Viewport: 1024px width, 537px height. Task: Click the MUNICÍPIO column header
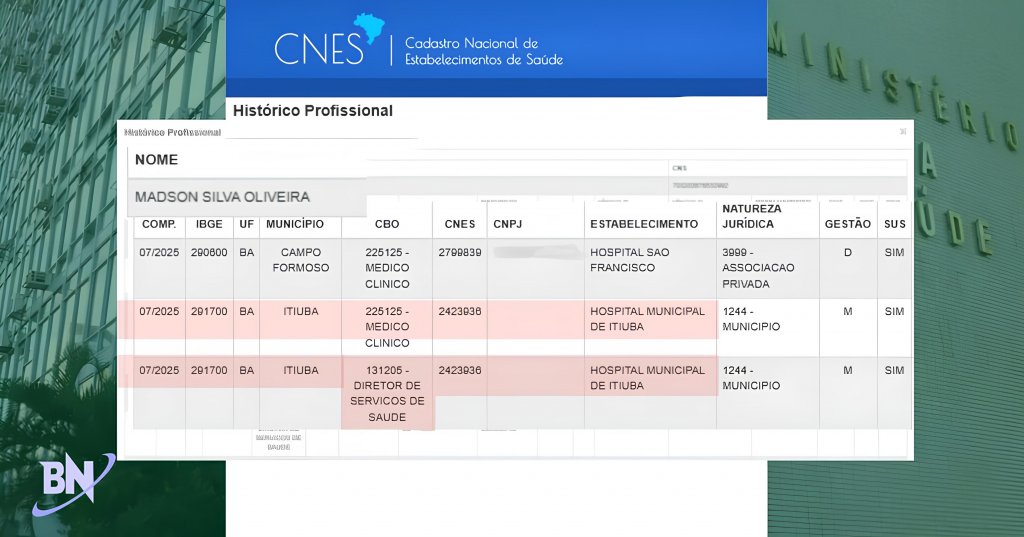click(295, 224)
